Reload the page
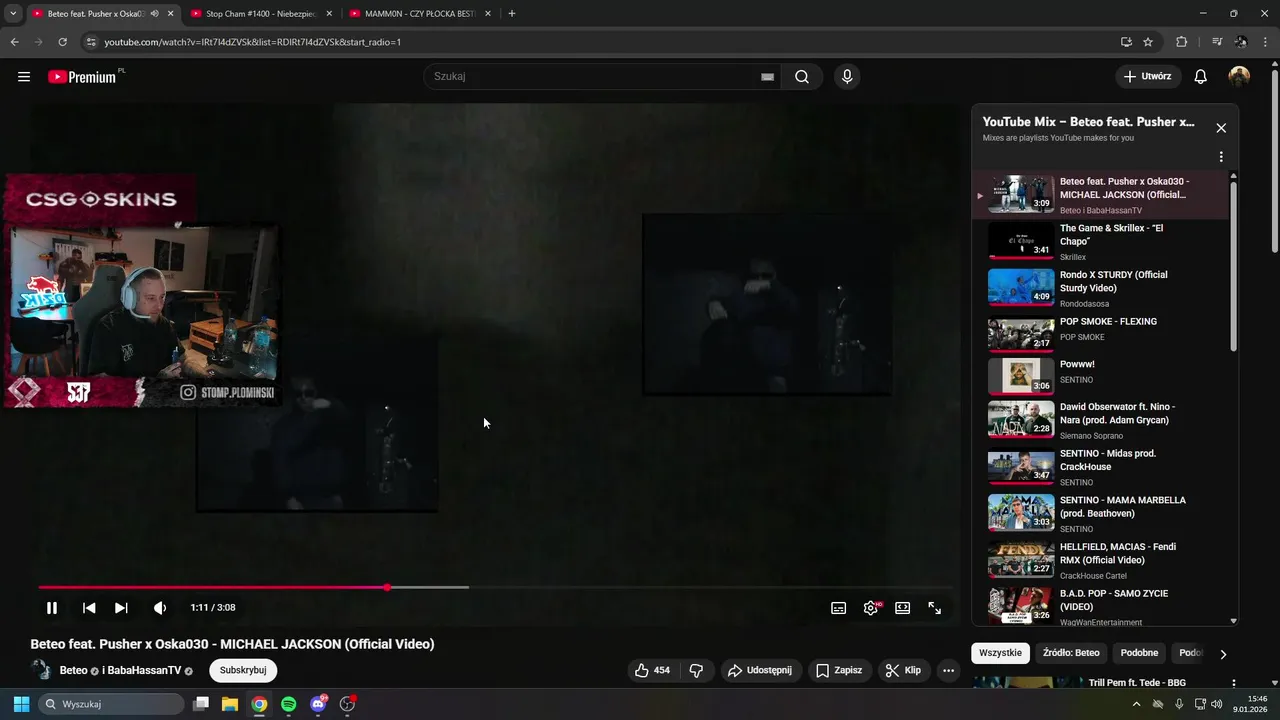Viewport: 1280px width, 720px height. (62, 42)
